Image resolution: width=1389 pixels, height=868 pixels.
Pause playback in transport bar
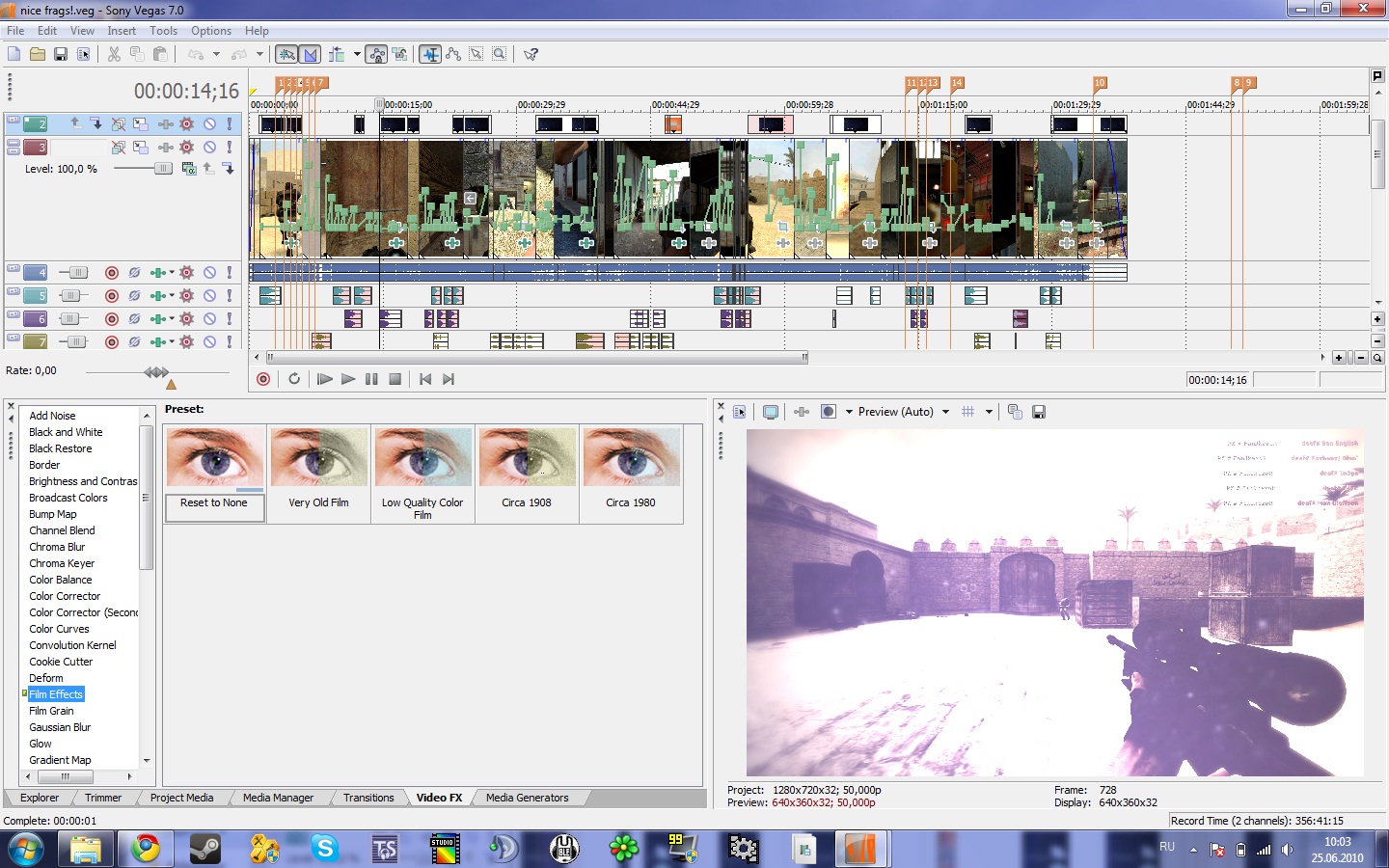[371, 379]
